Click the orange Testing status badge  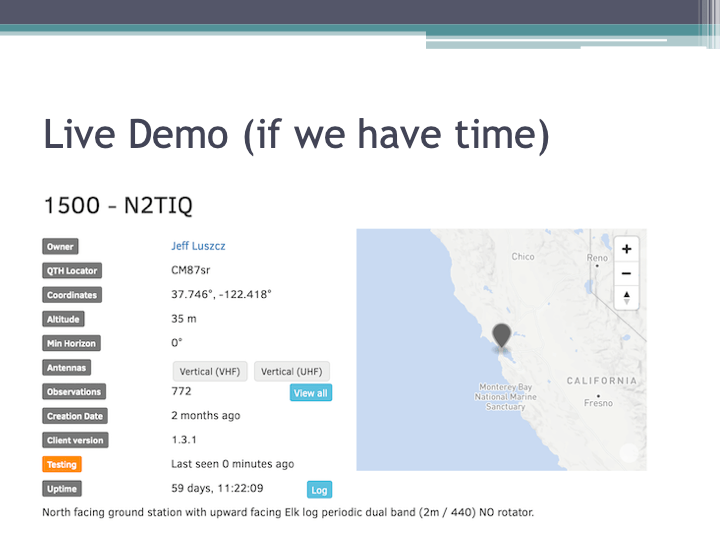[61, 465]
